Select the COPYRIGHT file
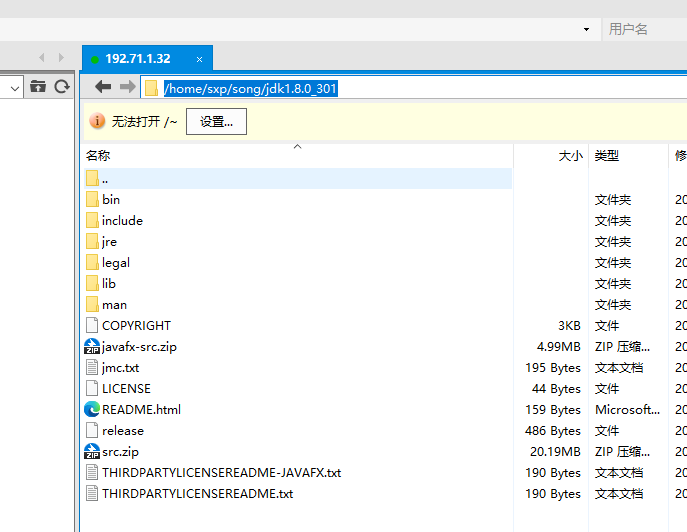Viewport: 687px width, 532px height. pos(136,326)
